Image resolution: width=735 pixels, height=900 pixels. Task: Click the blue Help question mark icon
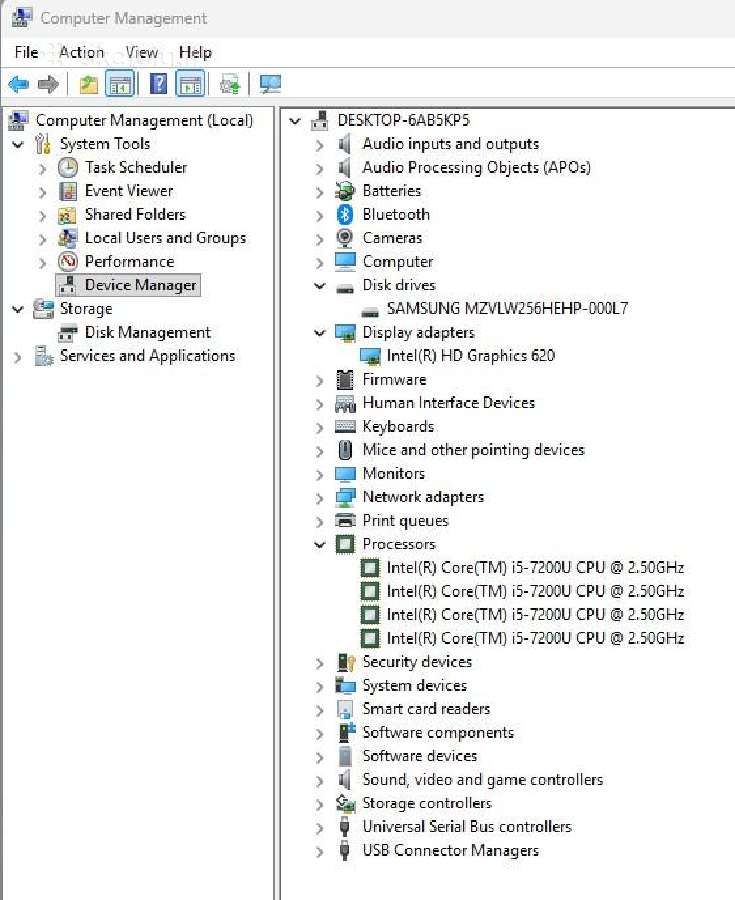point(158,84)
